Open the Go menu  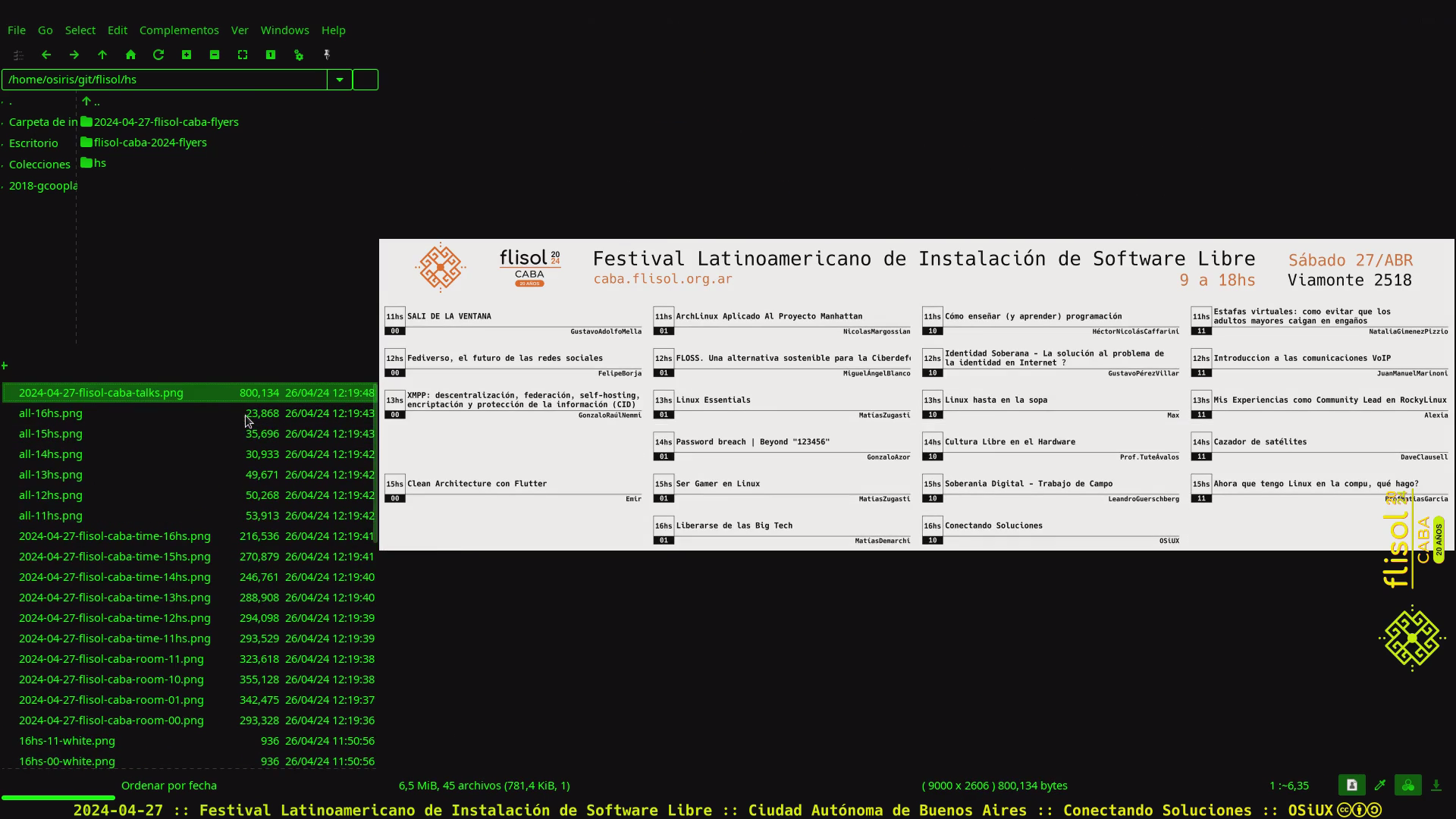(x=45, y=30)
